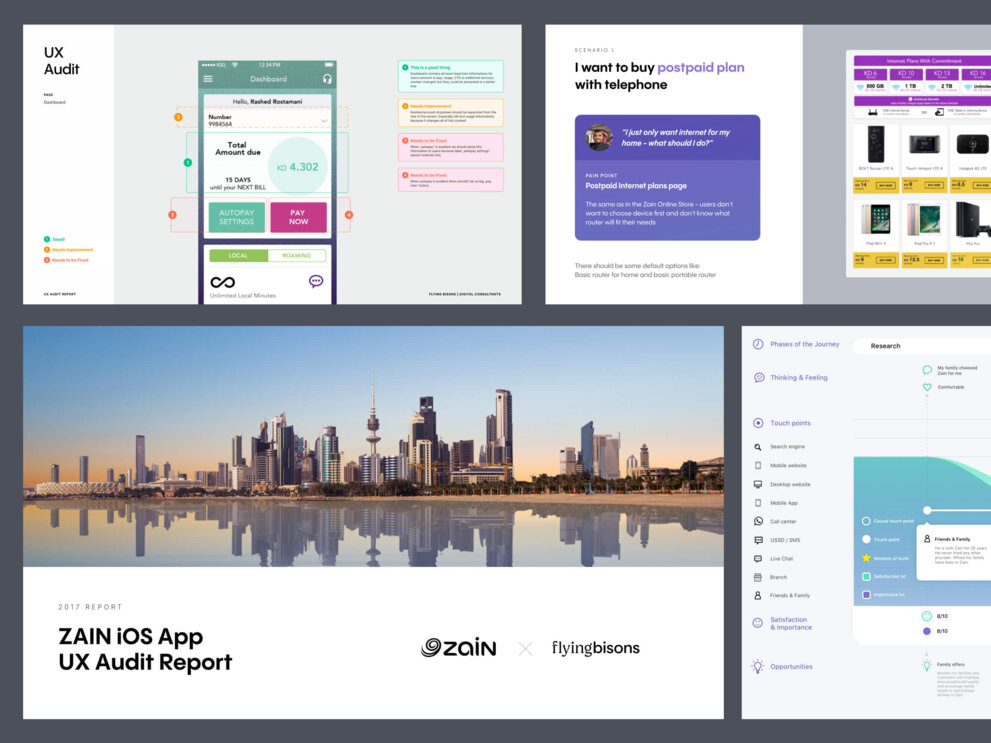
Task: Click the Opportunities lightbulb icon
Action: pos(758,666)
